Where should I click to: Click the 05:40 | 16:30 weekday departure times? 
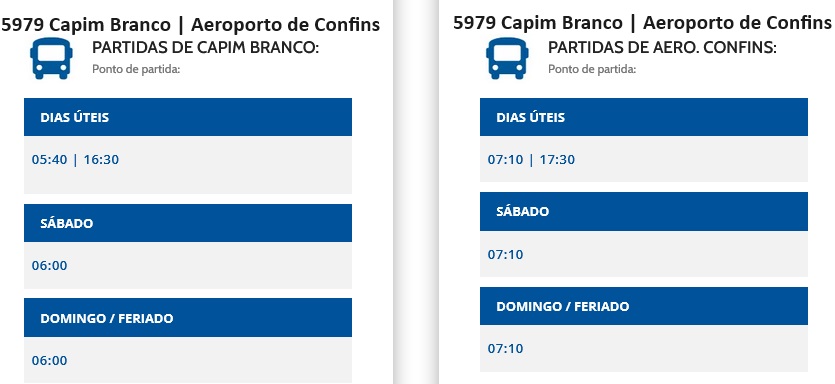click(x=75, y=159)
